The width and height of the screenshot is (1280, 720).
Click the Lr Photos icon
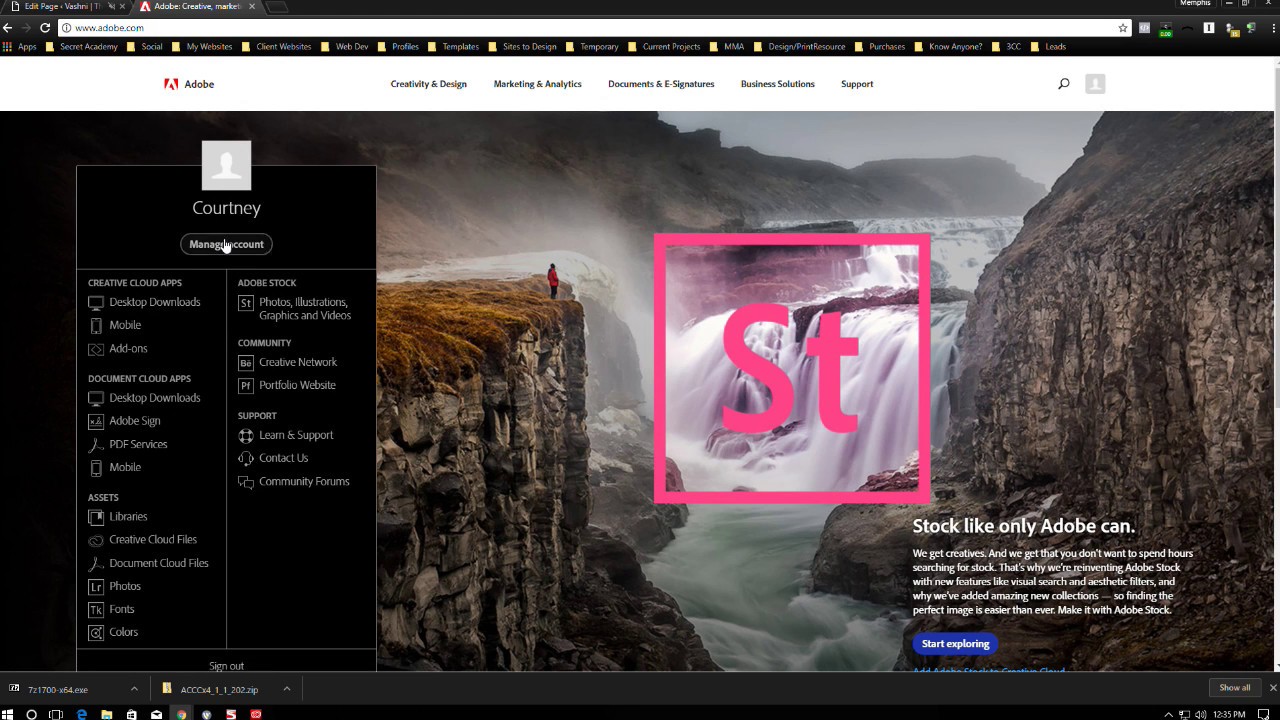click(x=96, y=587)
